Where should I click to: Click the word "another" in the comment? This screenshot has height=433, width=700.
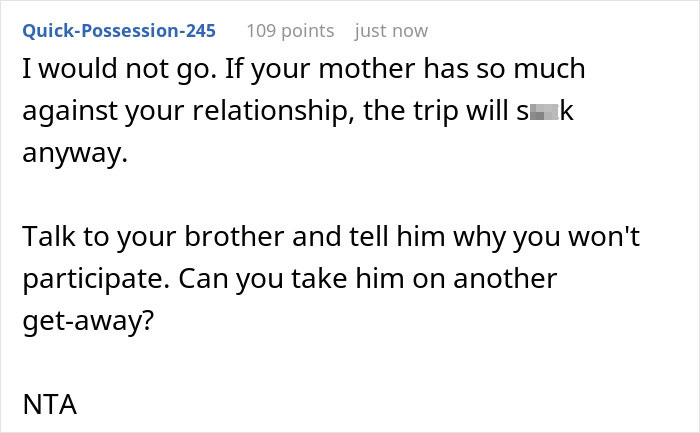pyautogui.click(x=499, y=279)
